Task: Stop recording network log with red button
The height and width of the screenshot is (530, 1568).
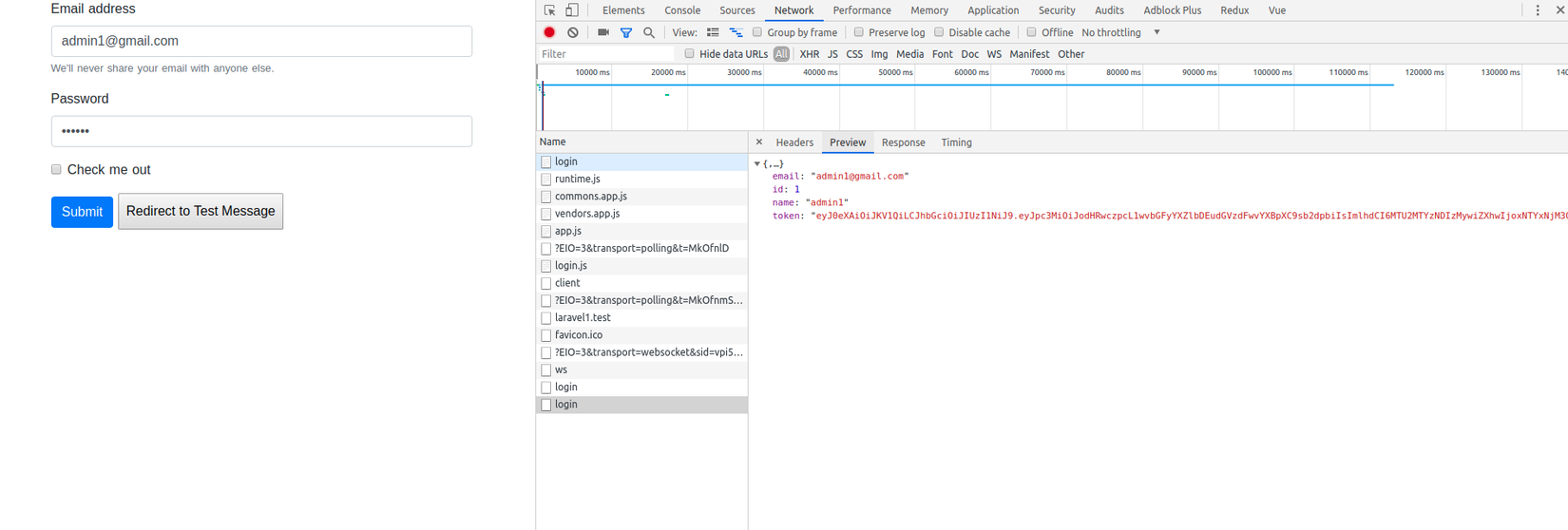Action: click(549, 32)
